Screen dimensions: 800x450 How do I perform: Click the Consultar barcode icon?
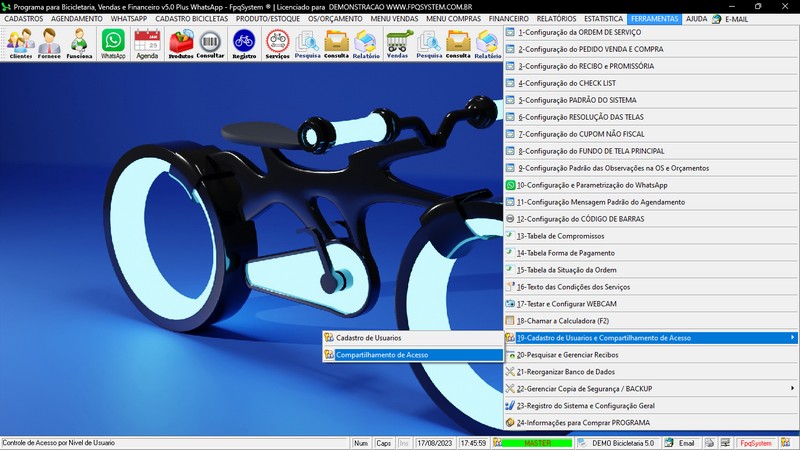(x=211, y=43)
